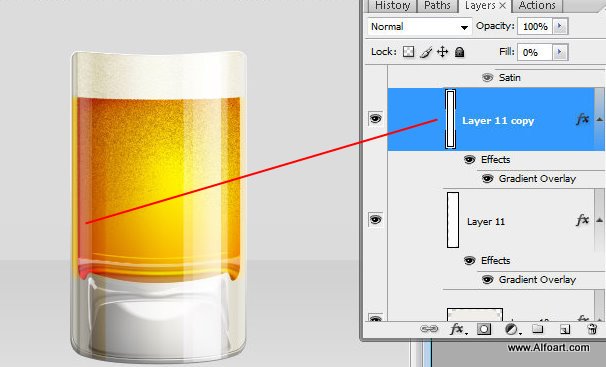This screenshot has width=606, height=367.
Task: Click the Fill value field
Action: tap(535, 52)
